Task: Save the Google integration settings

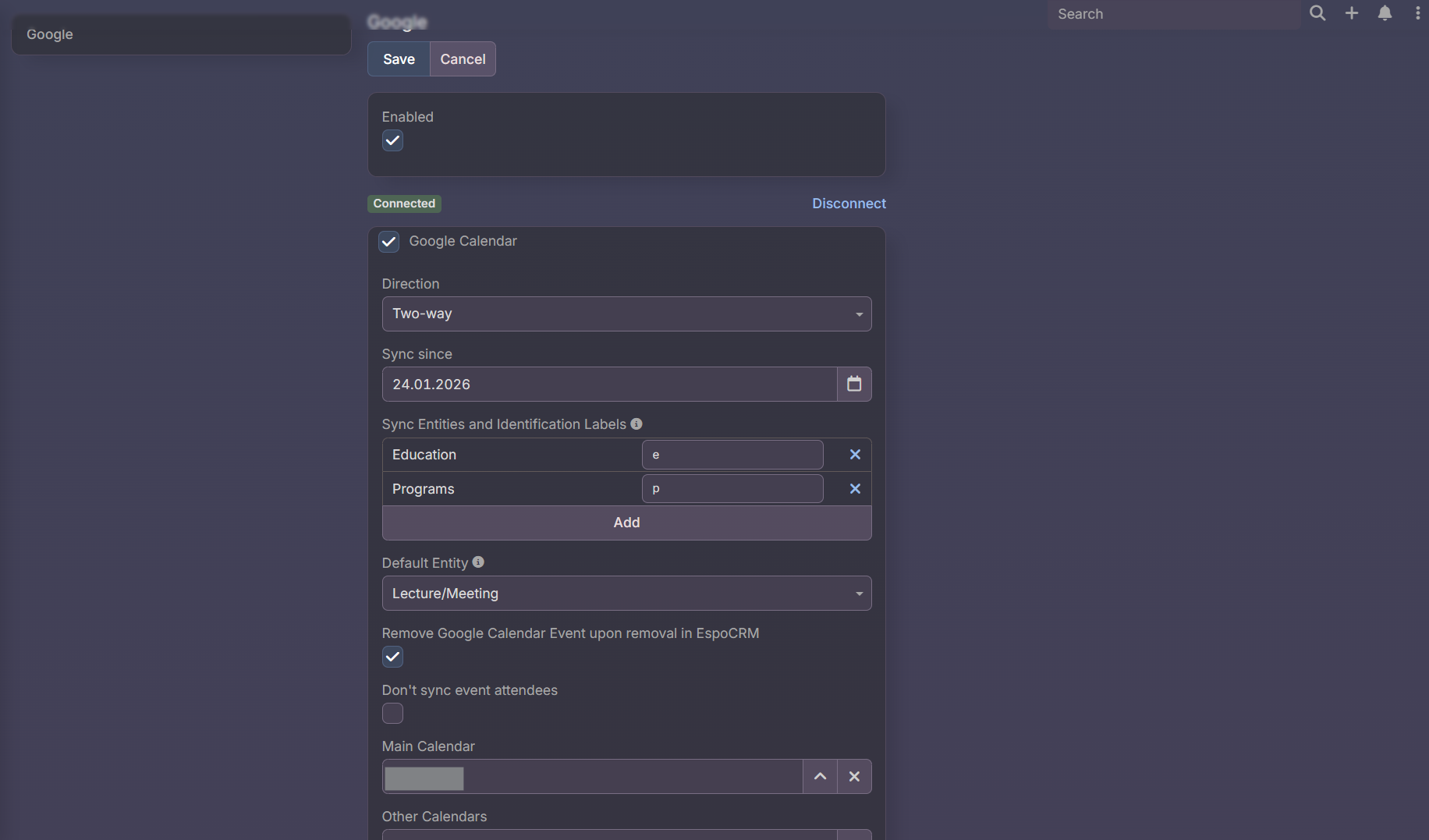Action: pos(399,58)
